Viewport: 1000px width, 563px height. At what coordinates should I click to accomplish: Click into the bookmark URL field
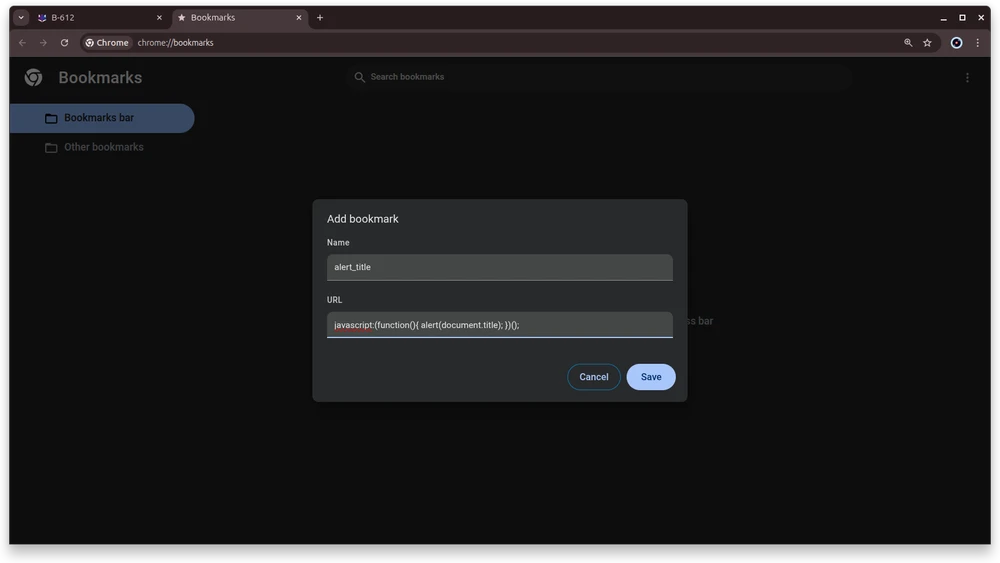[x=499, y=325]
